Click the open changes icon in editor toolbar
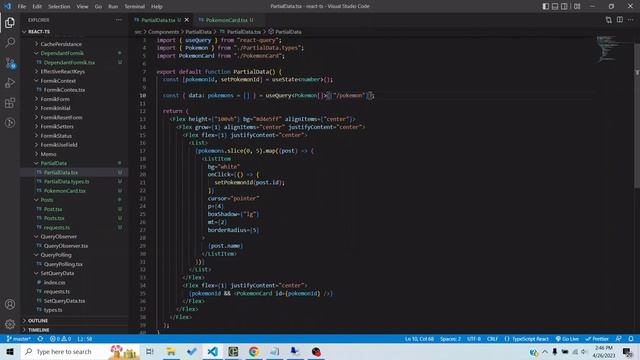Image resolution: width=640 pixels, height=360 pixels. pos(609,20)
